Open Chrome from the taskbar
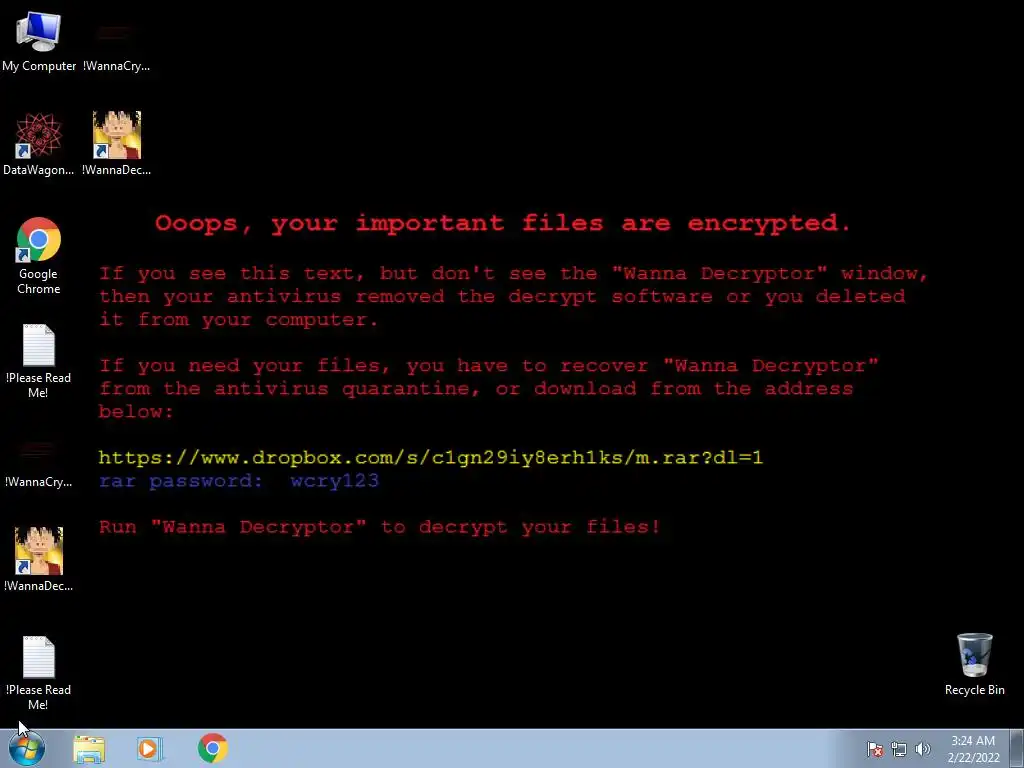1024x768 pixels. coord(212,748)
